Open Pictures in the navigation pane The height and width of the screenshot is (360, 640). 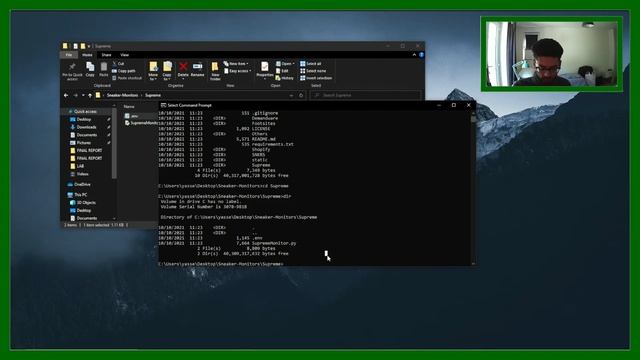(x=81, y=142)
